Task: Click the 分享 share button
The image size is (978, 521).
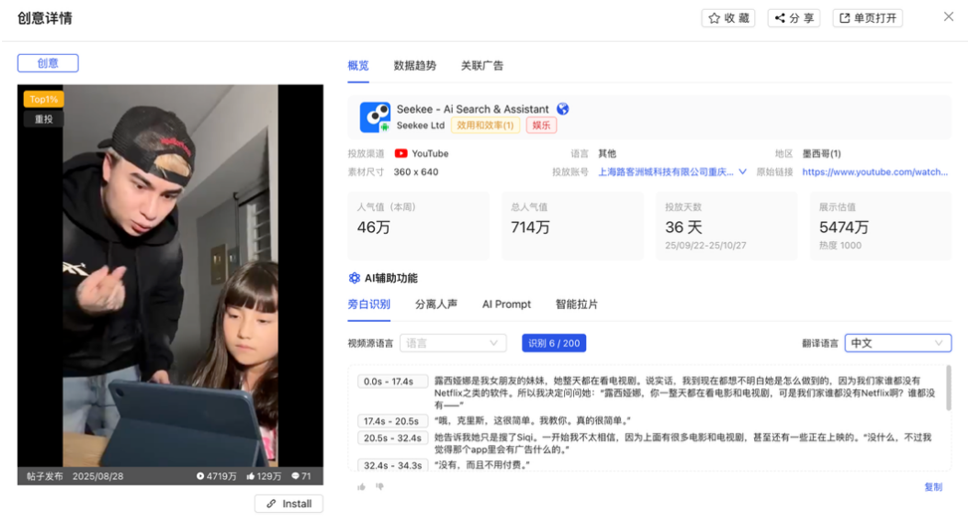Action: [x=794, y=18]
